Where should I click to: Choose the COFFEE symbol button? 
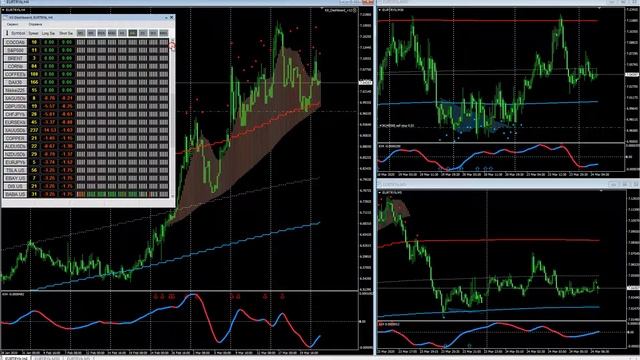[16, 74]
